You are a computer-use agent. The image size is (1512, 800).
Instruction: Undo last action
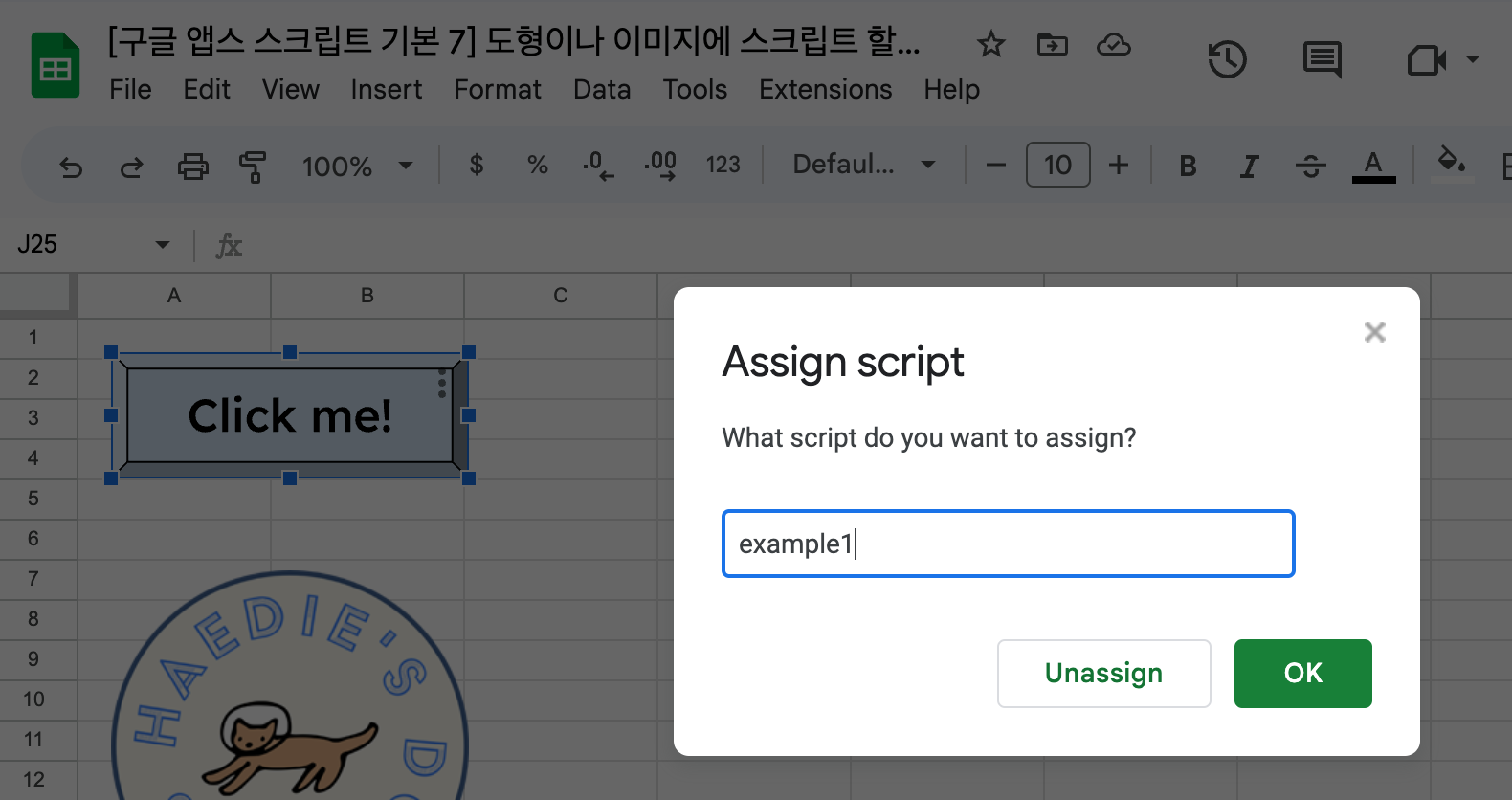click(x=71, y=167)
